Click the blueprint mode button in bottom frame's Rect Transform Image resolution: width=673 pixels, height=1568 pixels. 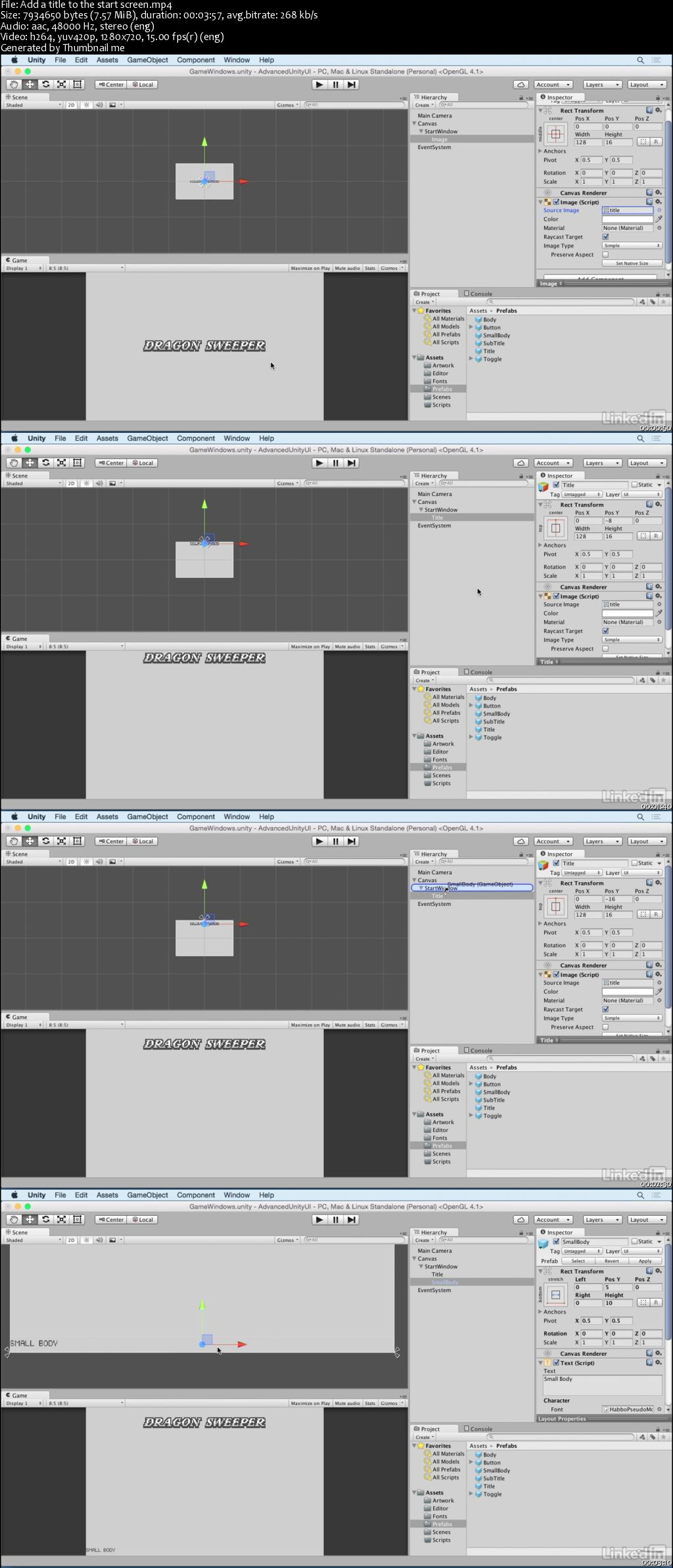(x=643, y=1303)
